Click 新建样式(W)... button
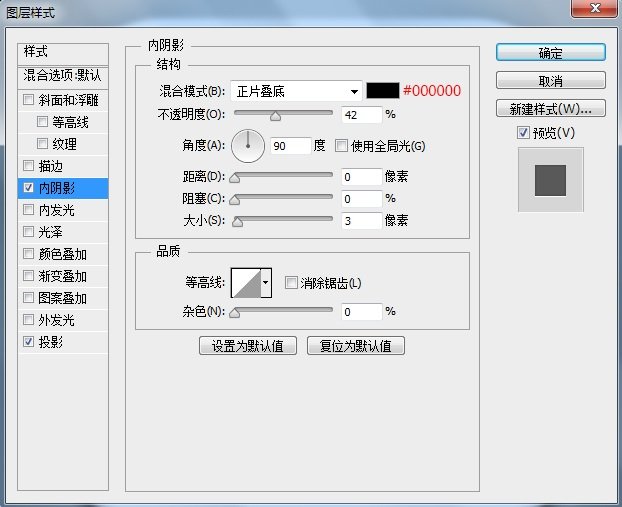This screenshot has width=622, height=507. tap(551, 108)
